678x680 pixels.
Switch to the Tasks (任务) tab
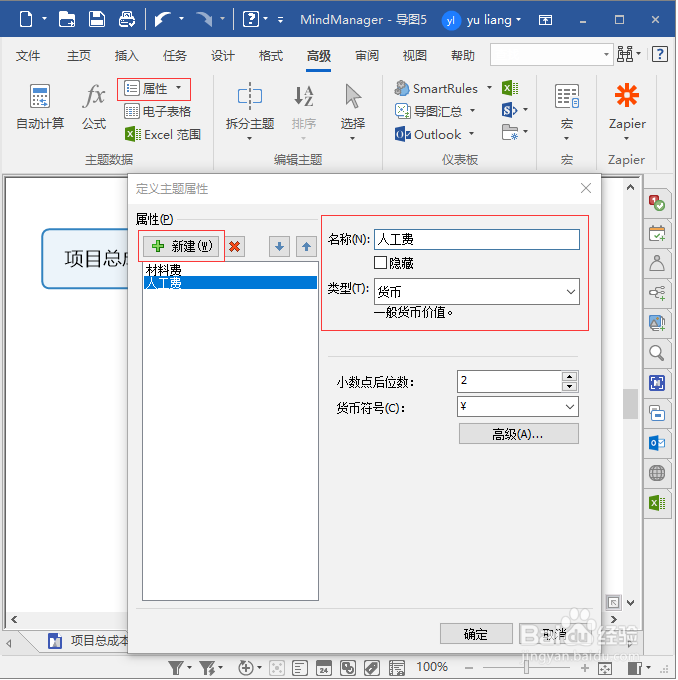click(x=174, y=56)
